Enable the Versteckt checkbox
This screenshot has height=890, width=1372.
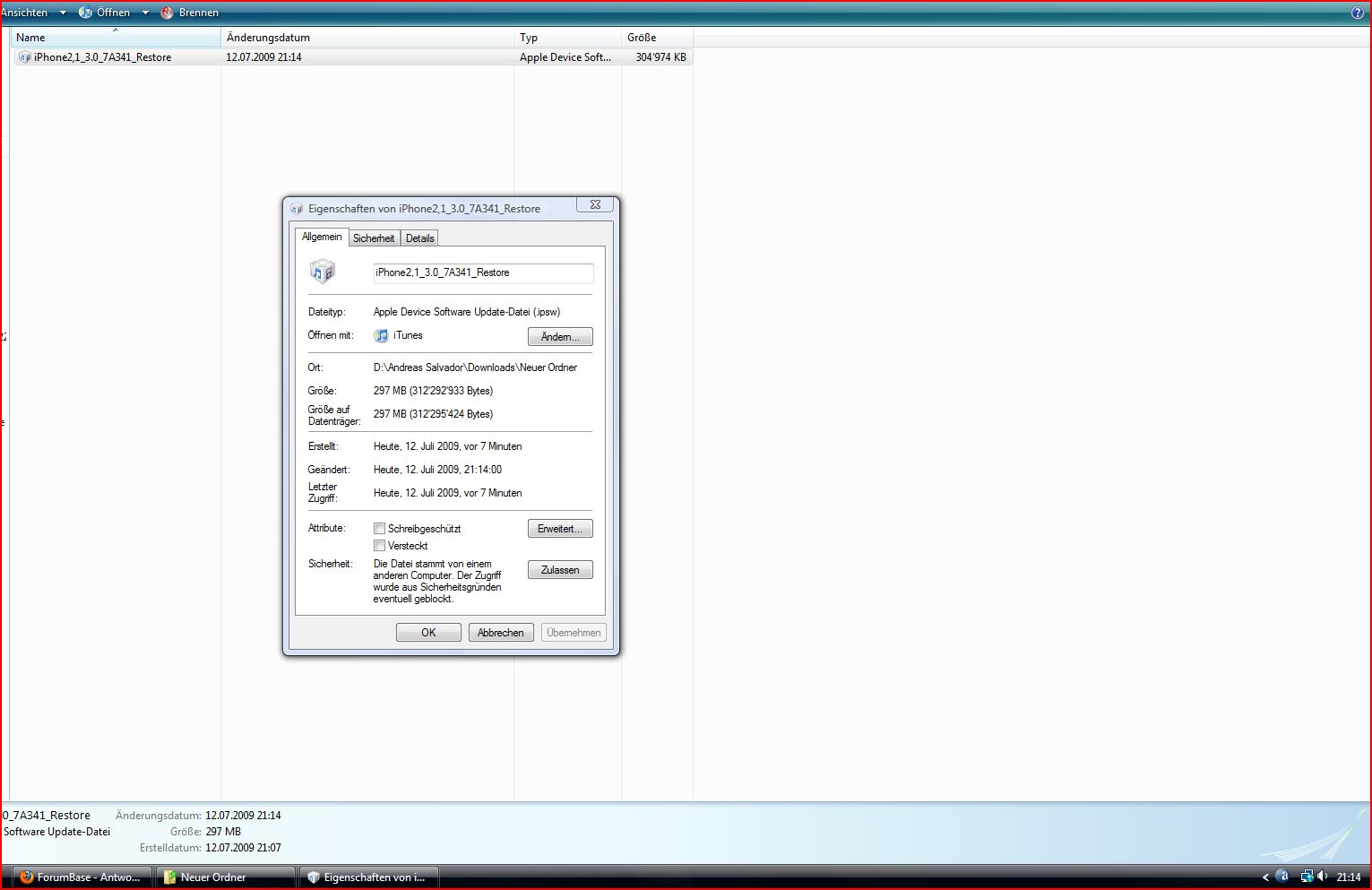(x=379, y=546)
